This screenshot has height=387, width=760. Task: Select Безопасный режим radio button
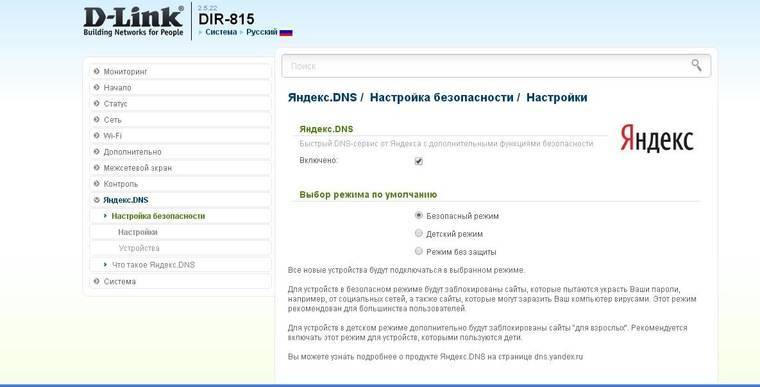(x=419, y=215)
